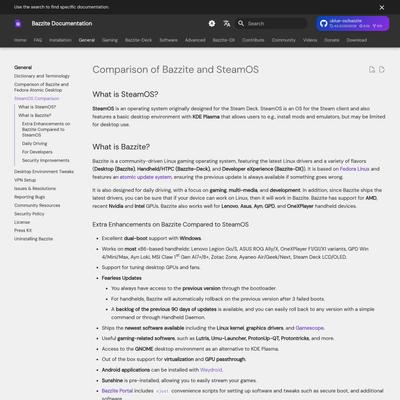Click the 'Fearless Updates' bullet text
The height and width of the screenshot is (400, 400).
(x=122, y=278)
